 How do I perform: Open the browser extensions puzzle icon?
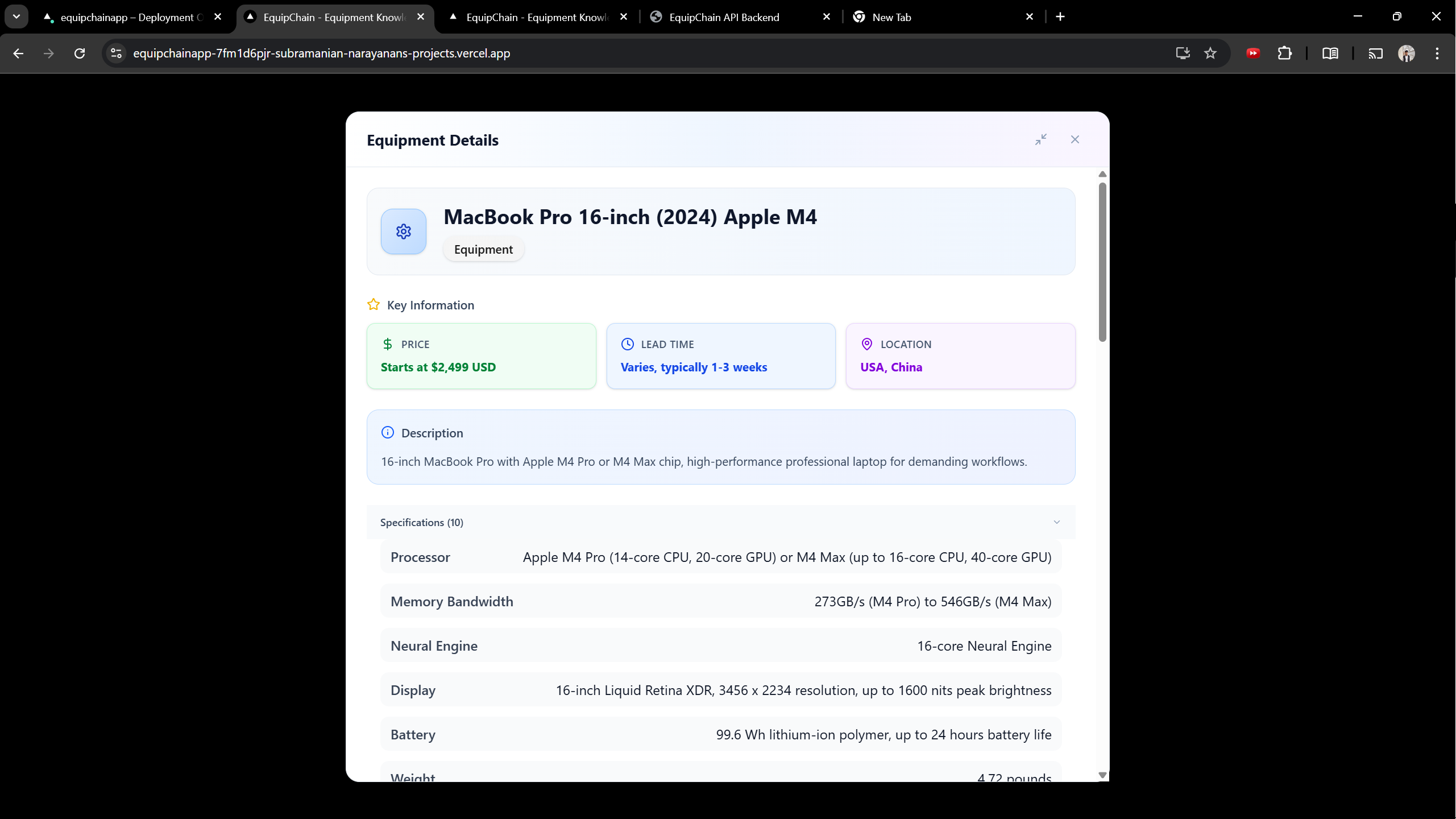click(1284, 53)
